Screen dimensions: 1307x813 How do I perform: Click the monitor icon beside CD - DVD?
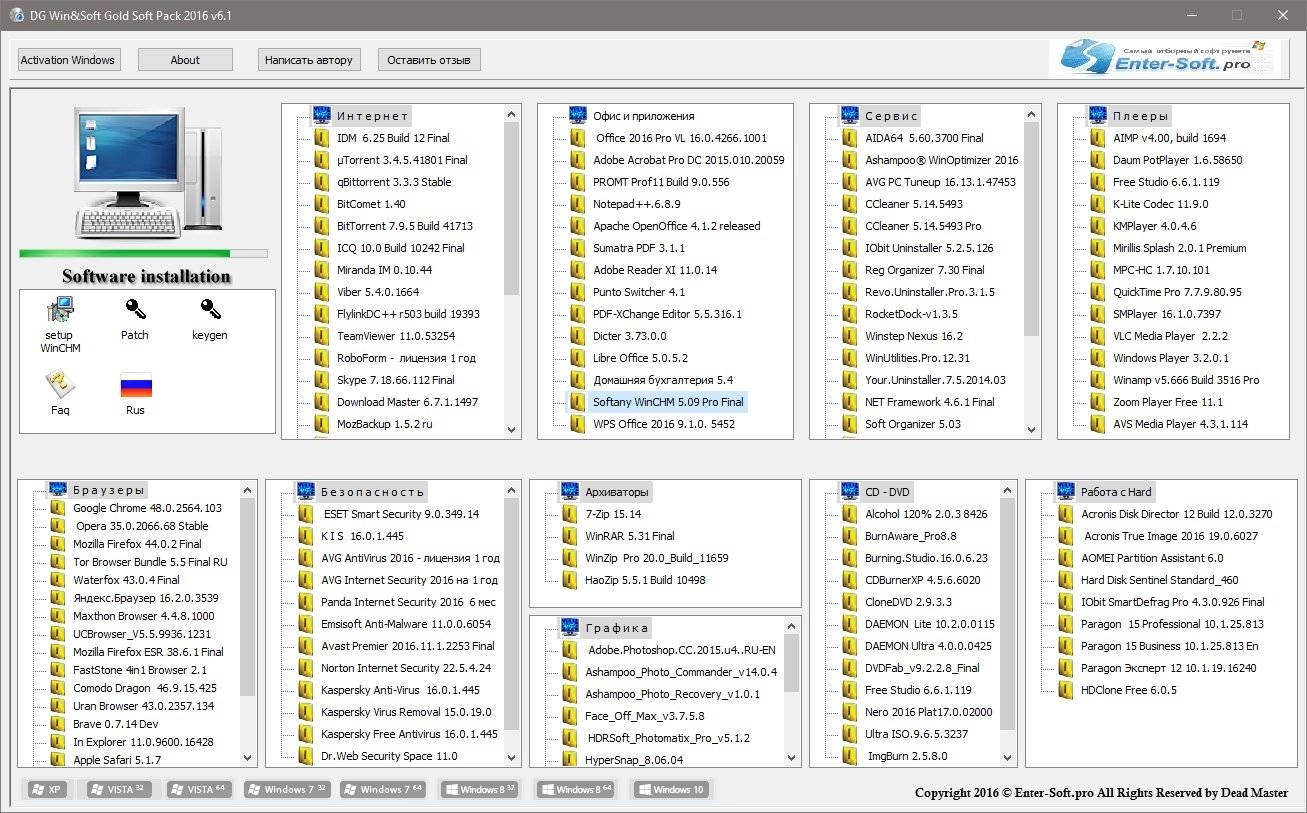click(850, 491)
